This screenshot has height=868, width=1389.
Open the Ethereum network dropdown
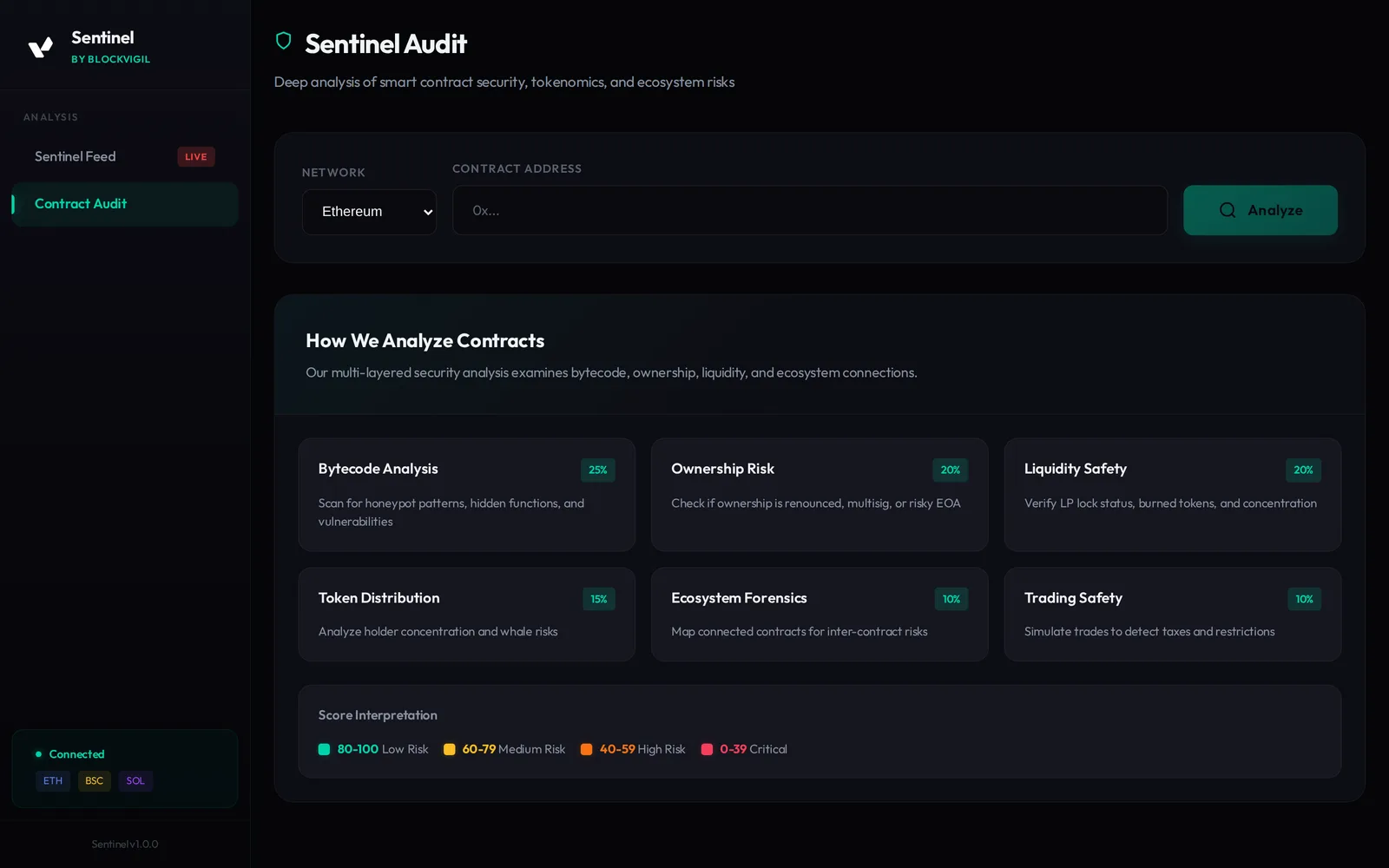pyautogui.click(x=369, y=212)
